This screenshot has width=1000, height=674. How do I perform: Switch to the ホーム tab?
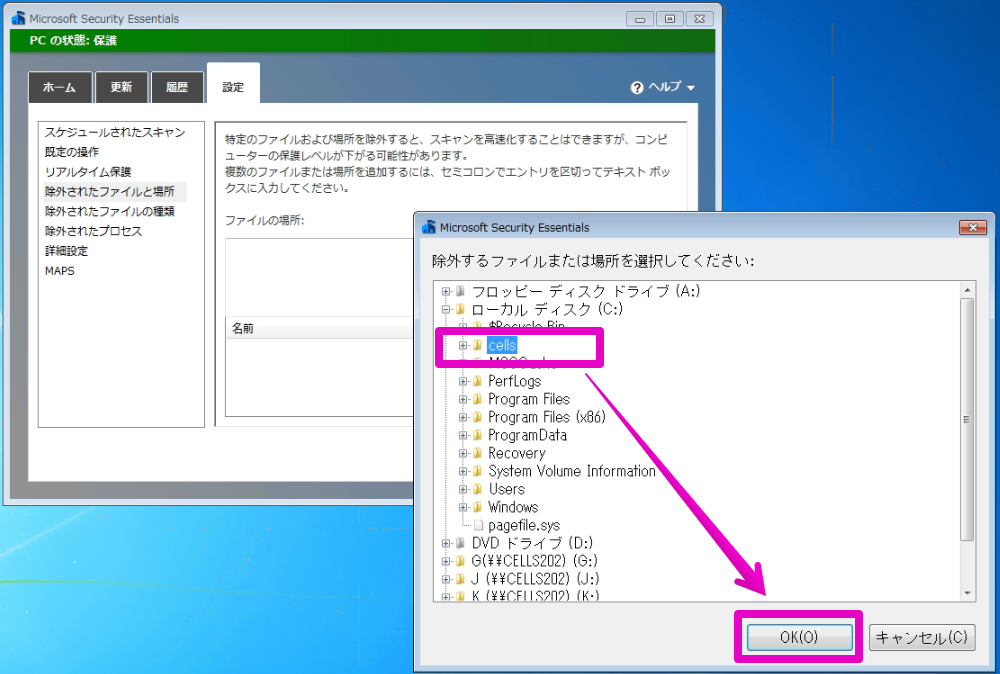point(60,87)
